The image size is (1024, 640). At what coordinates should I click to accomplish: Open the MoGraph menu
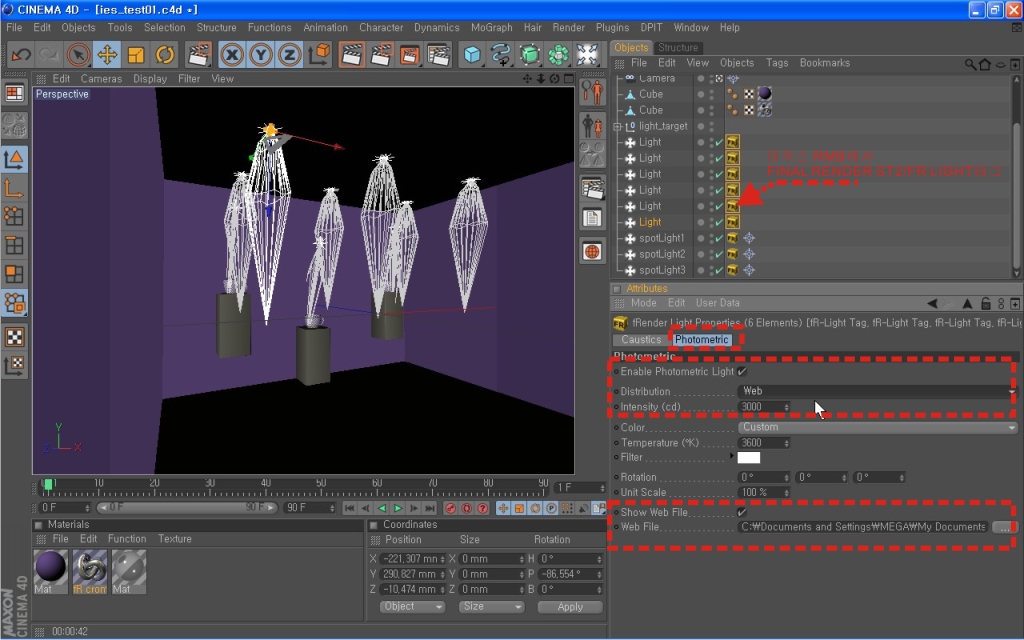(492, 27)
